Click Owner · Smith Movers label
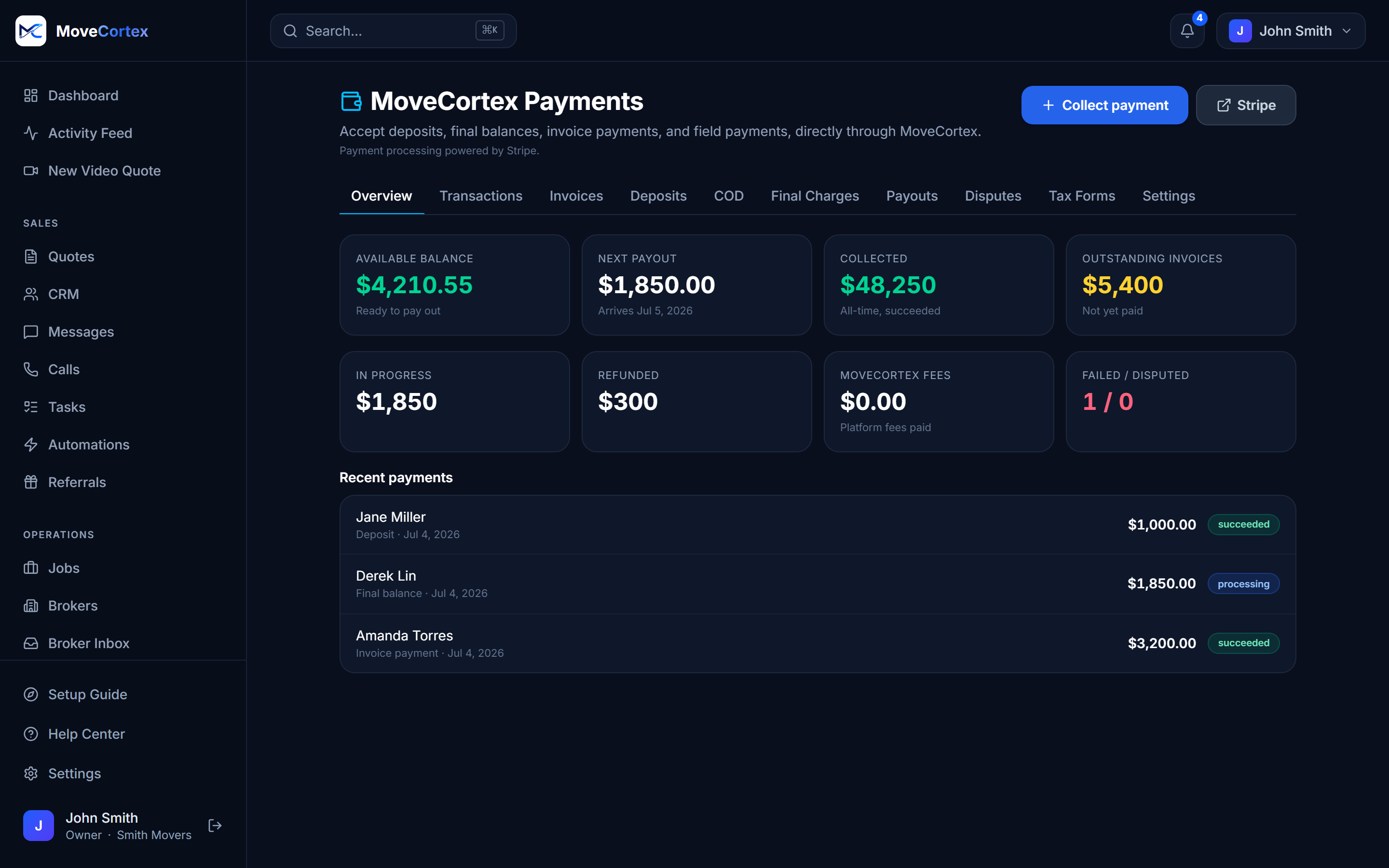This screenshot has height=868, width=1389. coord(129,835)
